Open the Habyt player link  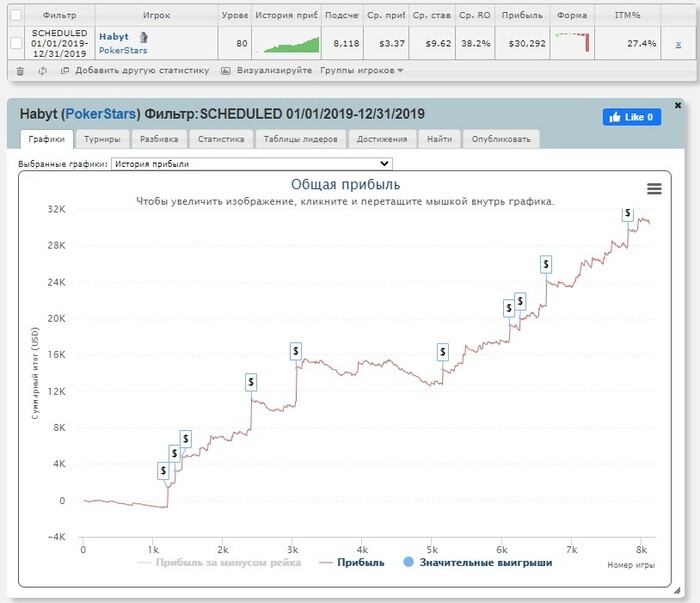click(x=114, y=37)
